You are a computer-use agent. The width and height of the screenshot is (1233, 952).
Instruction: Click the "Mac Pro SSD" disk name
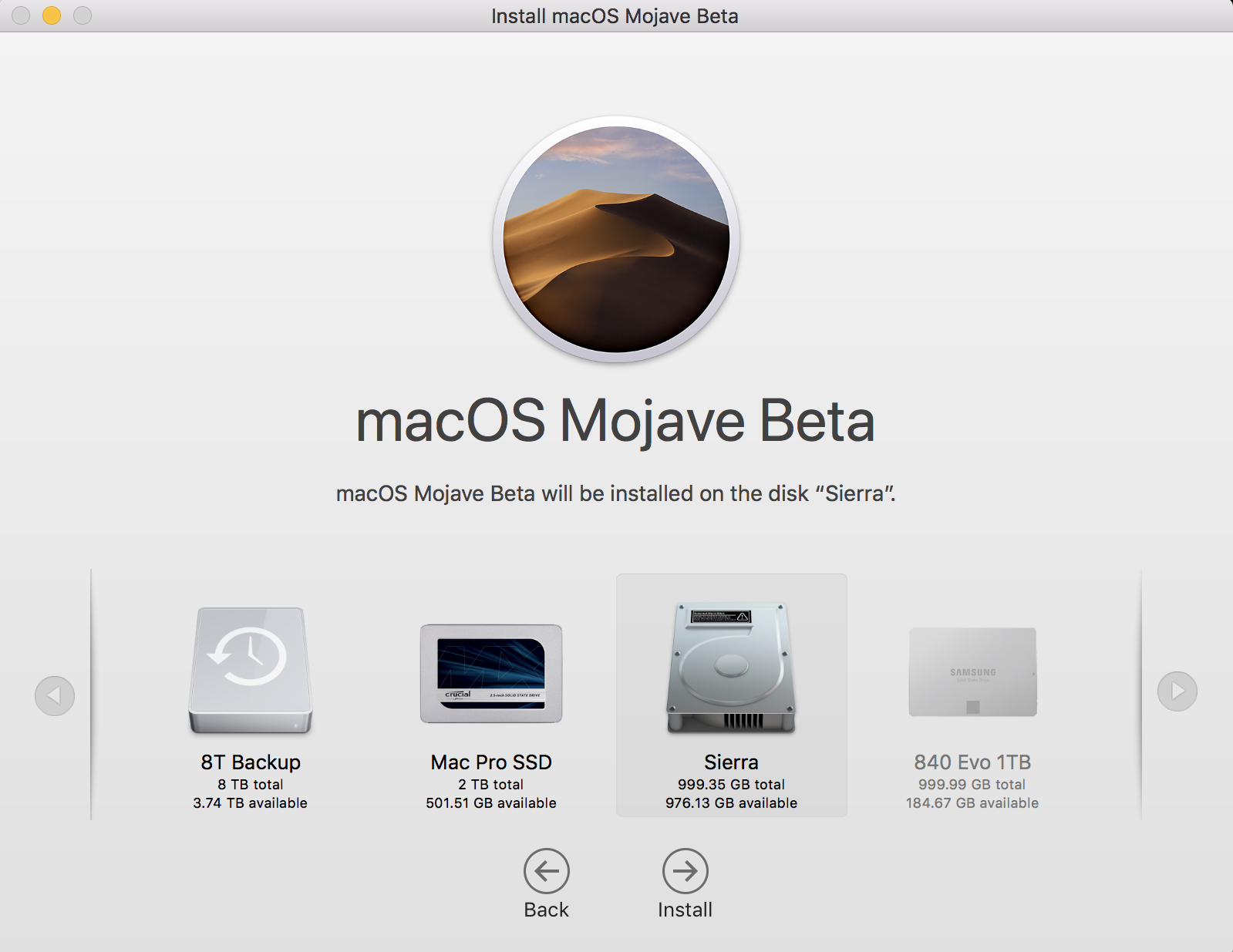pyautogui.click(x=491, y=762)
